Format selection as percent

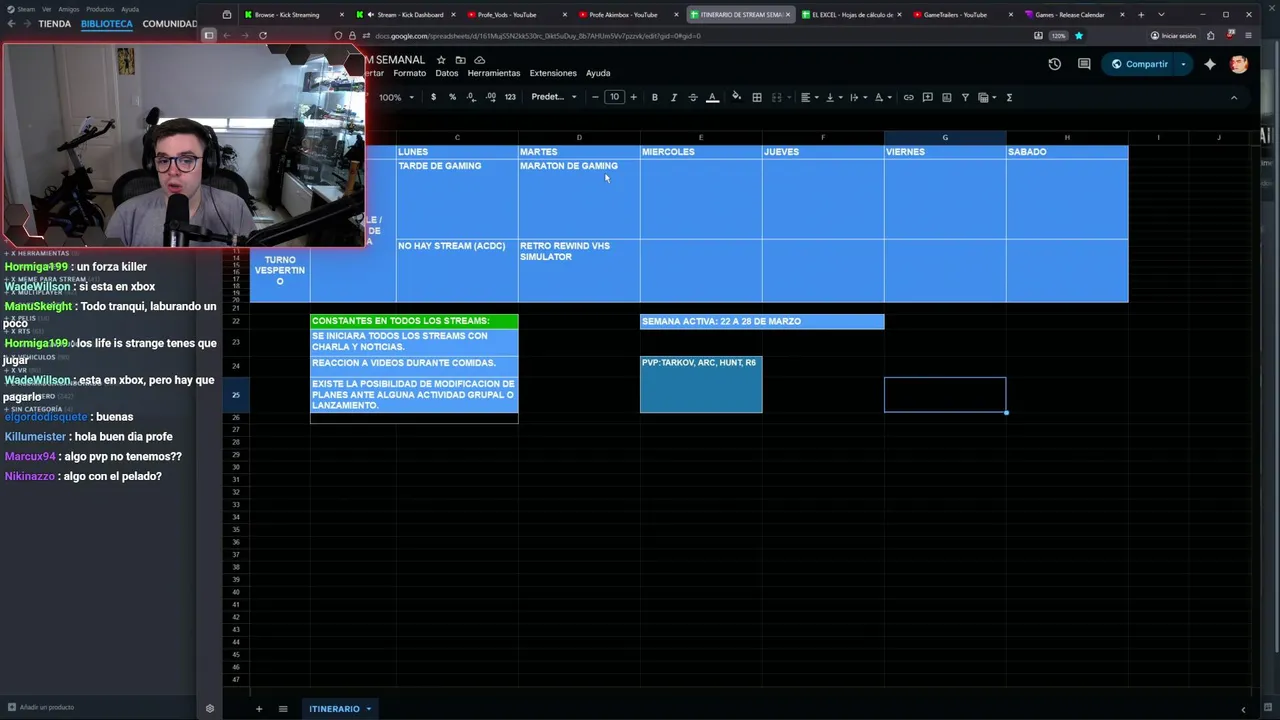click(x=452, y=97)
